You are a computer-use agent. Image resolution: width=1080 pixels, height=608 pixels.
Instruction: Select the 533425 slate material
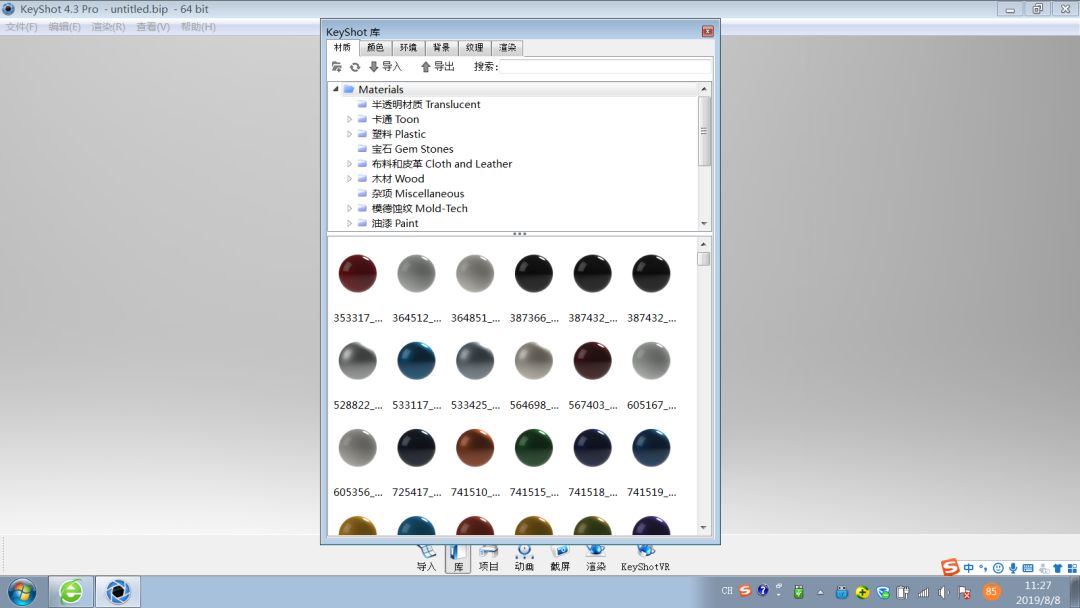[x=475, y=361]
